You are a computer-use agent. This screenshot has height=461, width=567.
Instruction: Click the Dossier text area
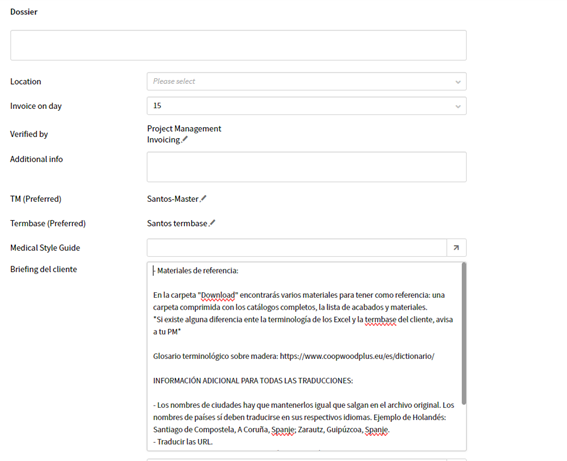pos(238,45)
